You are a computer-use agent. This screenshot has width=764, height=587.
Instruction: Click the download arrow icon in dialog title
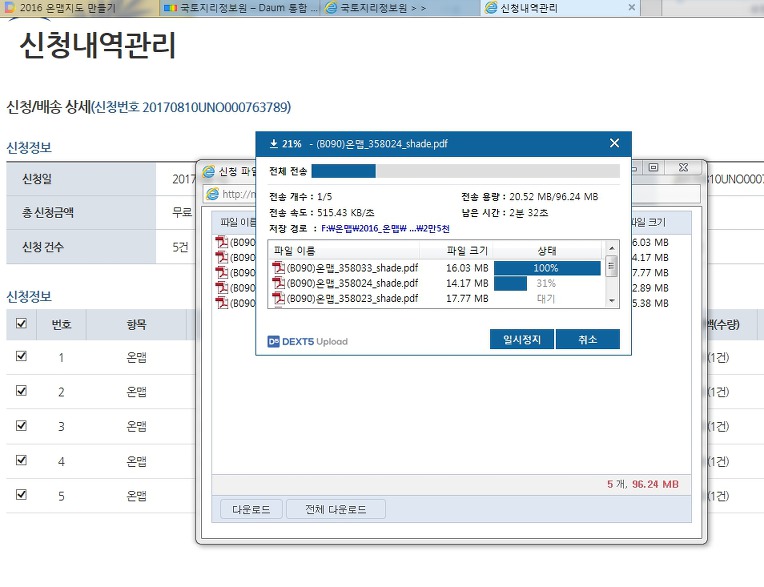274,143
